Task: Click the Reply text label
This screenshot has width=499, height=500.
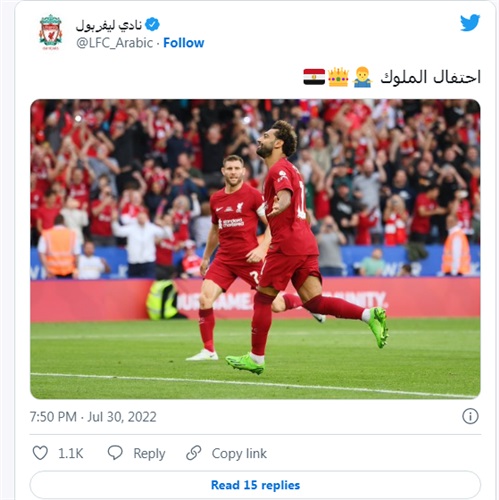Action: (x=149, y=453)
